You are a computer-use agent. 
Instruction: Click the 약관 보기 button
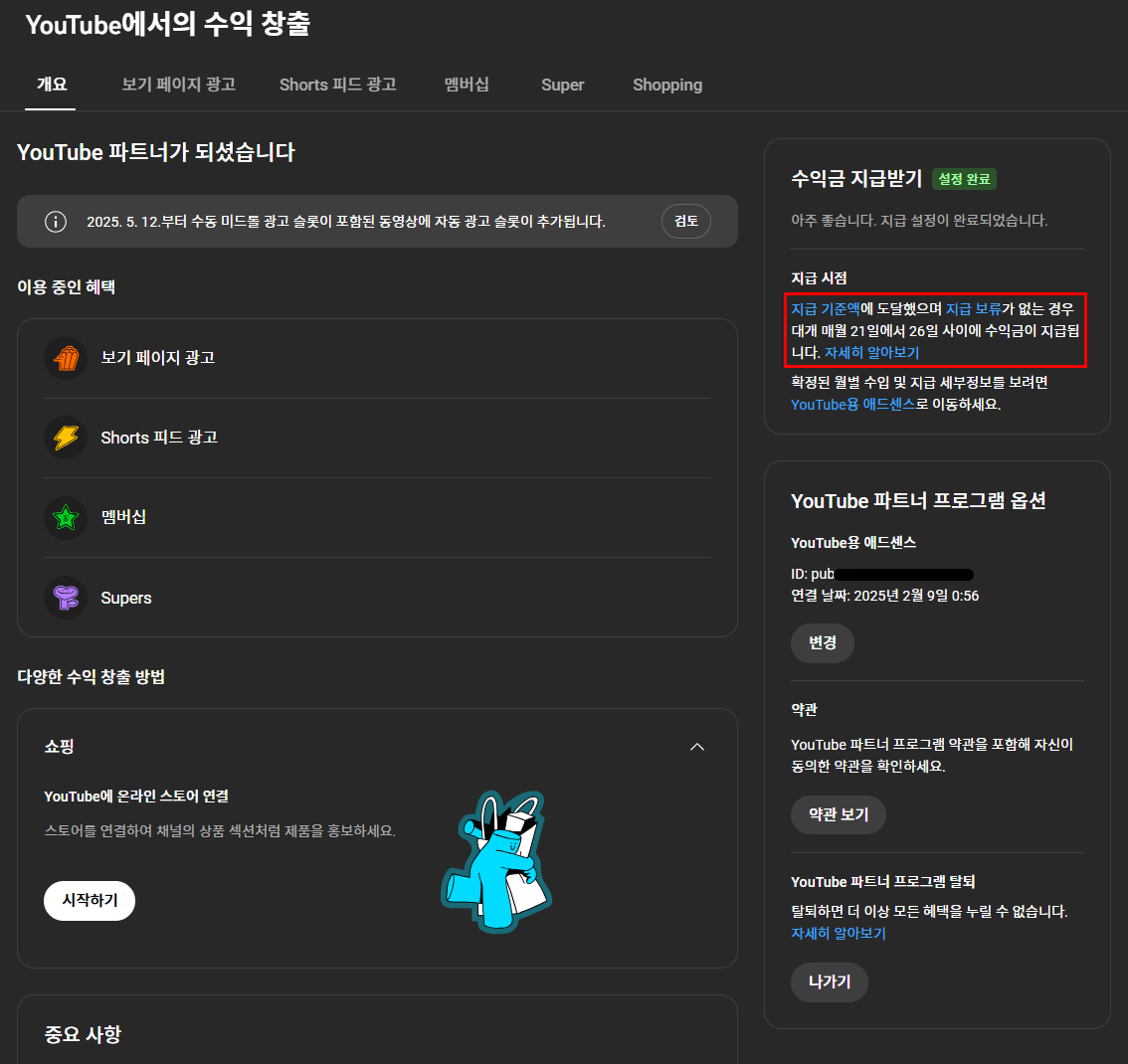coord(839,814)
